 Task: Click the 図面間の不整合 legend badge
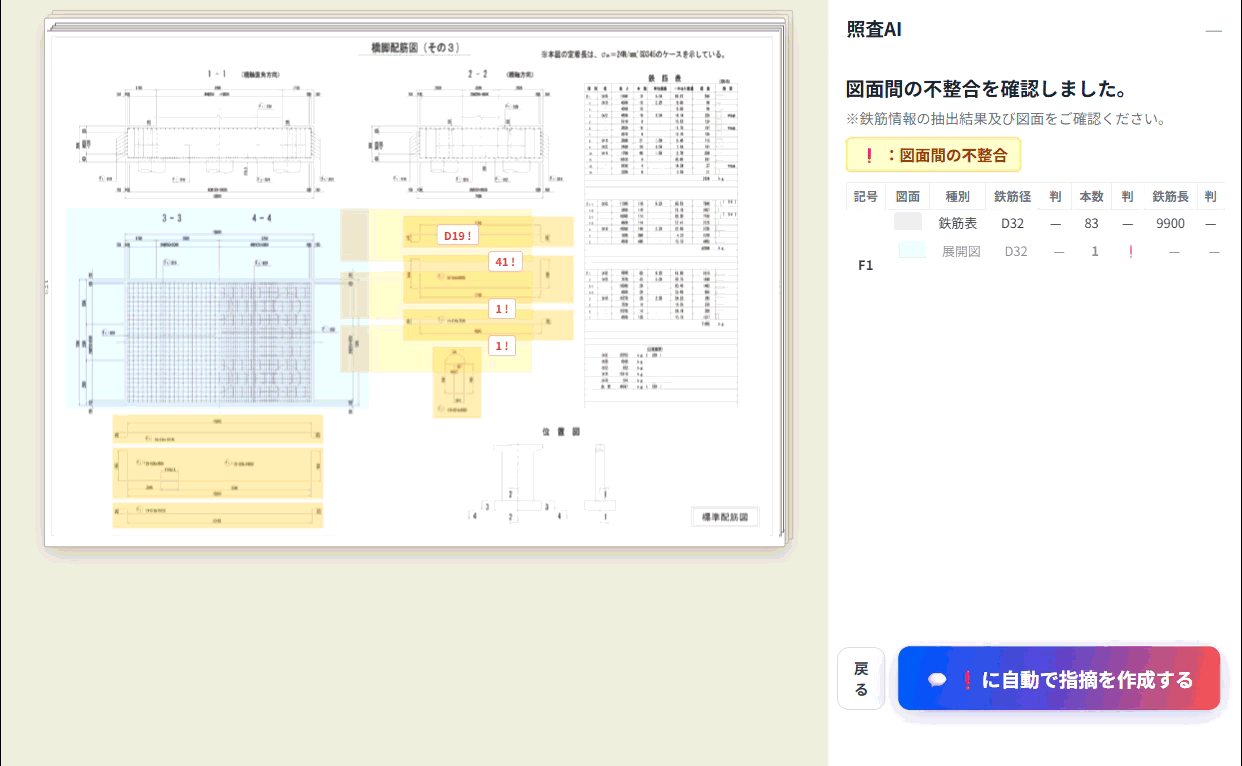933,155
